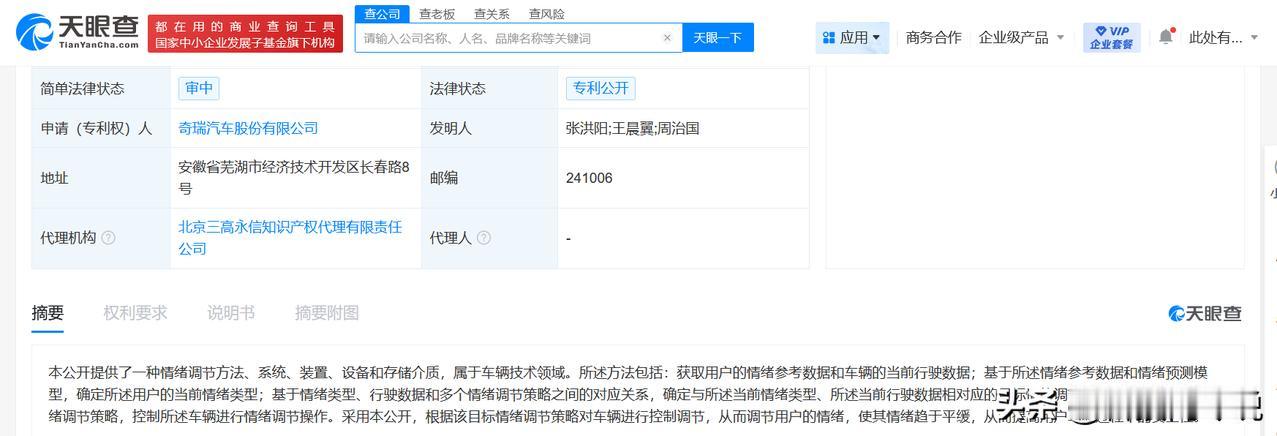Select the 查关系 search tab
Image resolution: width=1277 pixels, height=436 pixels.
click(492, 14)
